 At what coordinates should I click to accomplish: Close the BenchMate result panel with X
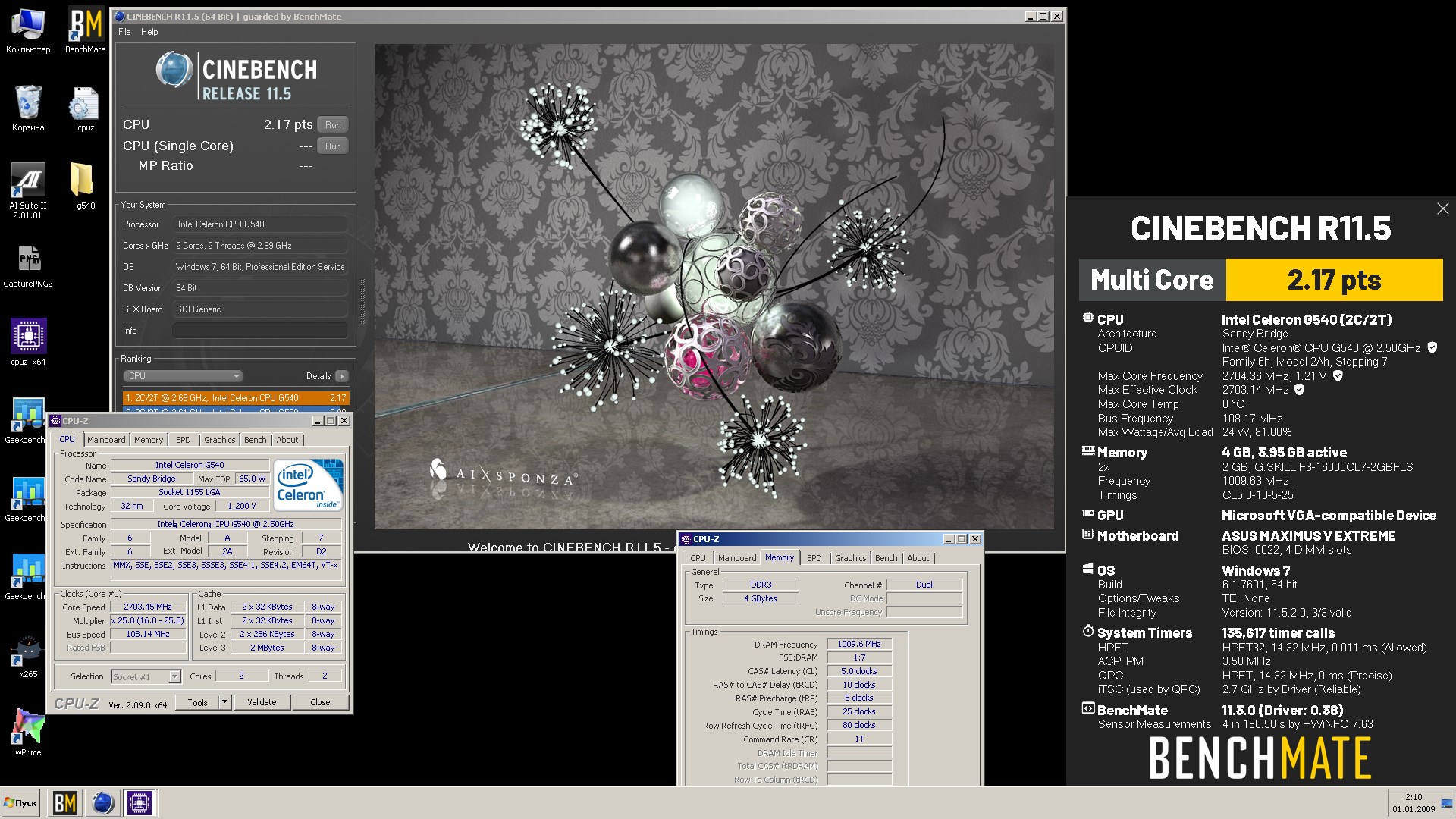1442,209
